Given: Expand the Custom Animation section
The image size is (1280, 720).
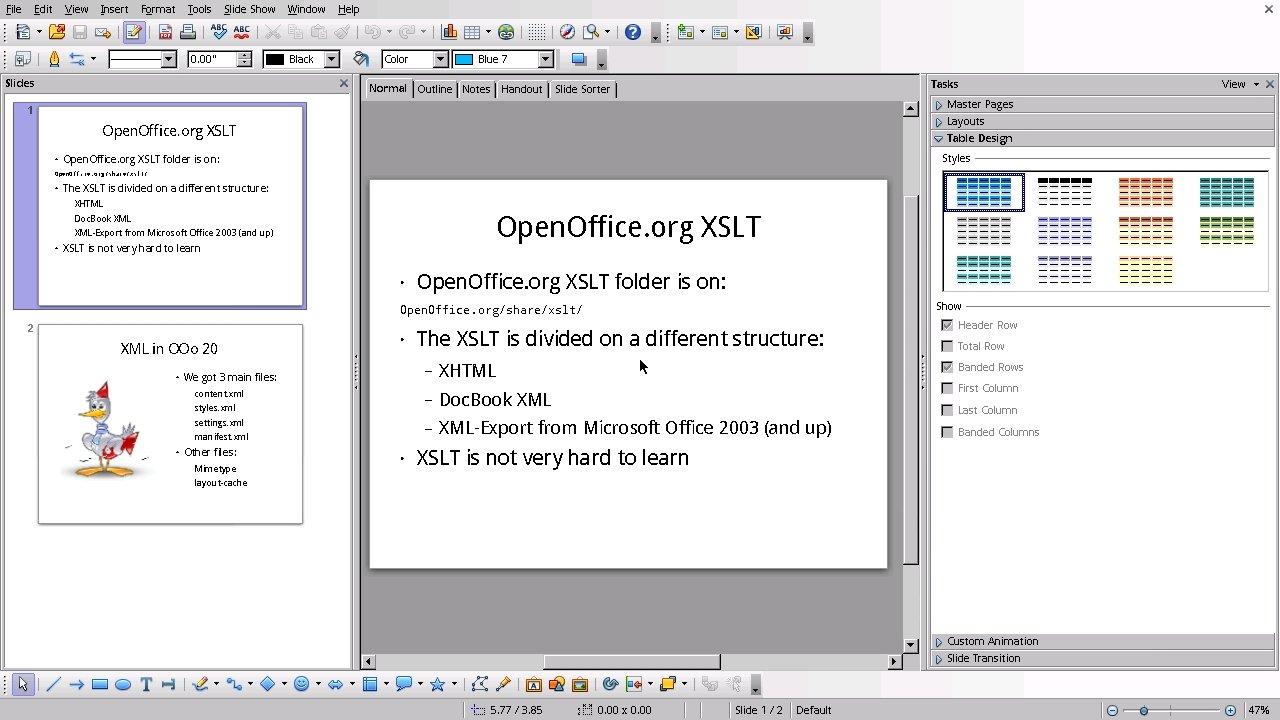Looking at the screenshot, I should click(x=1103, y=641).
